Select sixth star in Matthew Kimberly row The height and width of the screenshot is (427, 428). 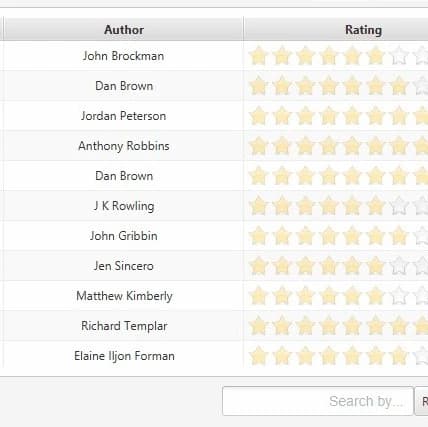point(375,296)
